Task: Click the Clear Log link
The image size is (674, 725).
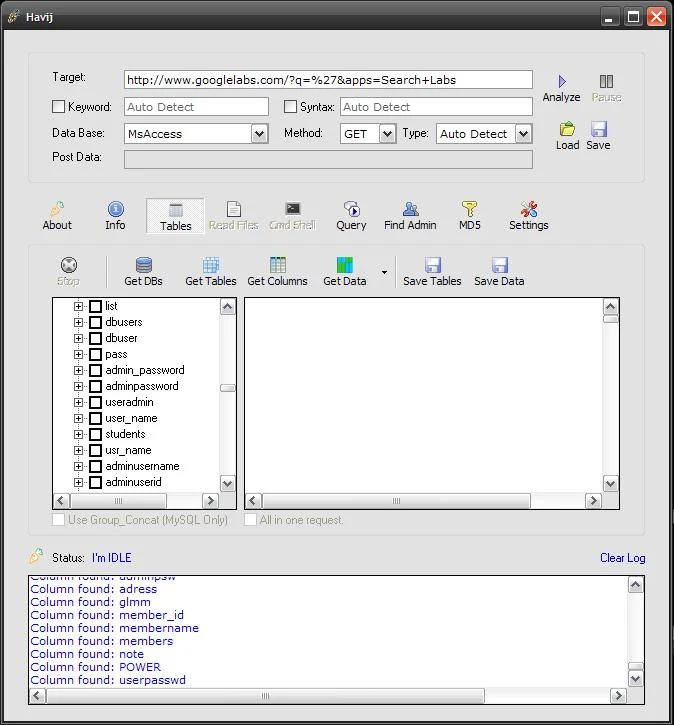Action: coord(622,558)
